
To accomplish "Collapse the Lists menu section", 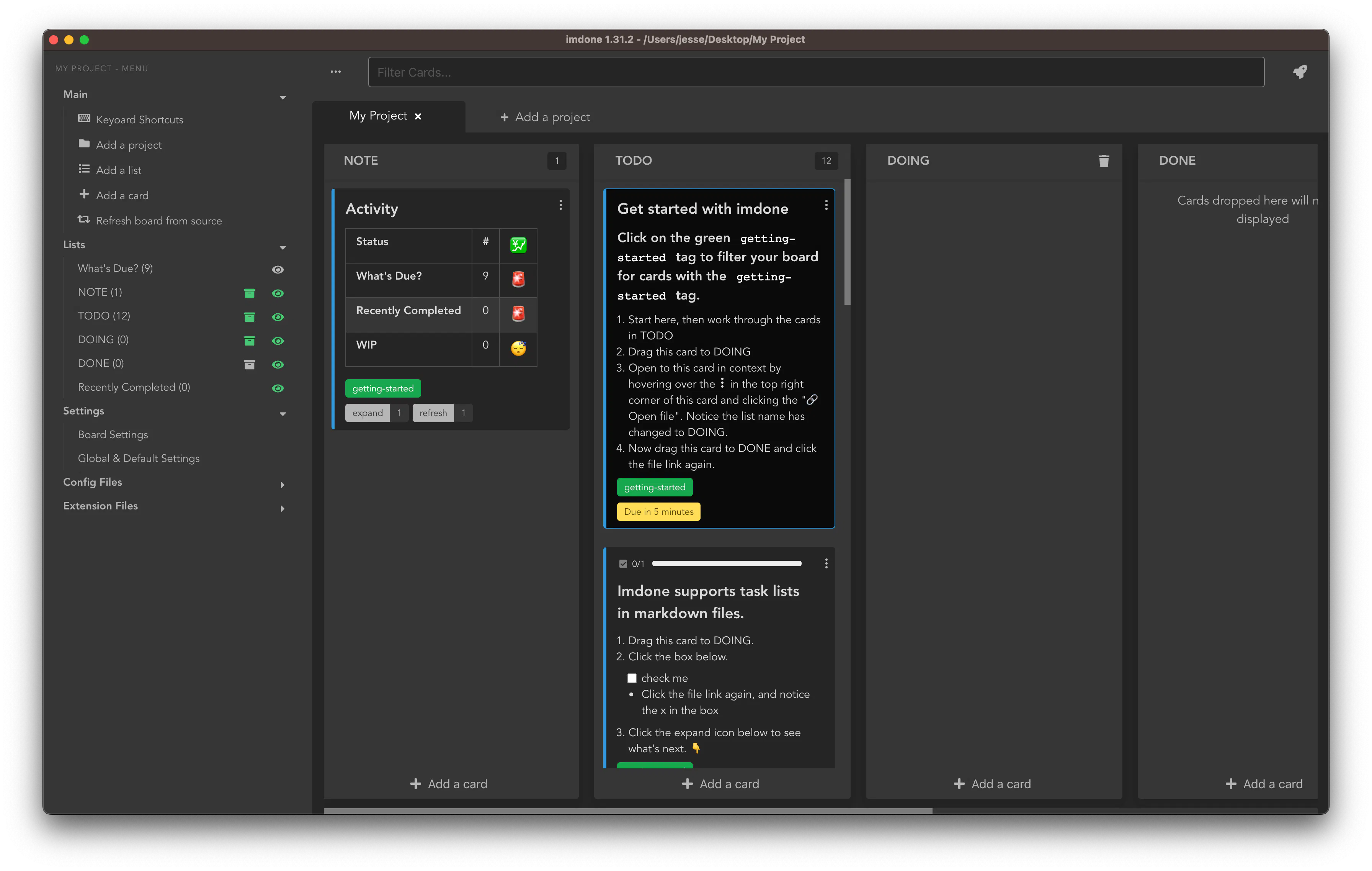I will (283, 247).
